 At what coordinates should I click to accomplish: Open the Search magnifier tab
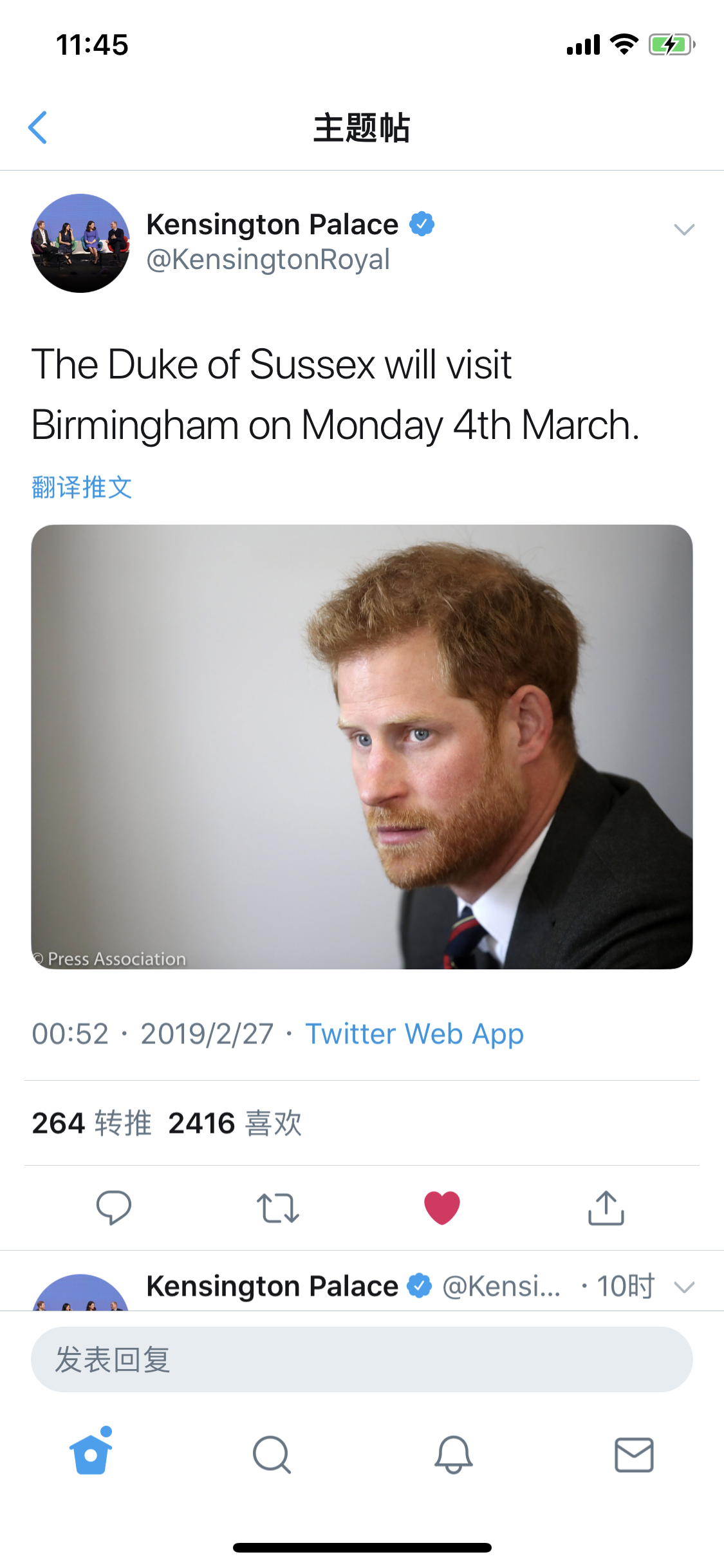click(272, 1455)
